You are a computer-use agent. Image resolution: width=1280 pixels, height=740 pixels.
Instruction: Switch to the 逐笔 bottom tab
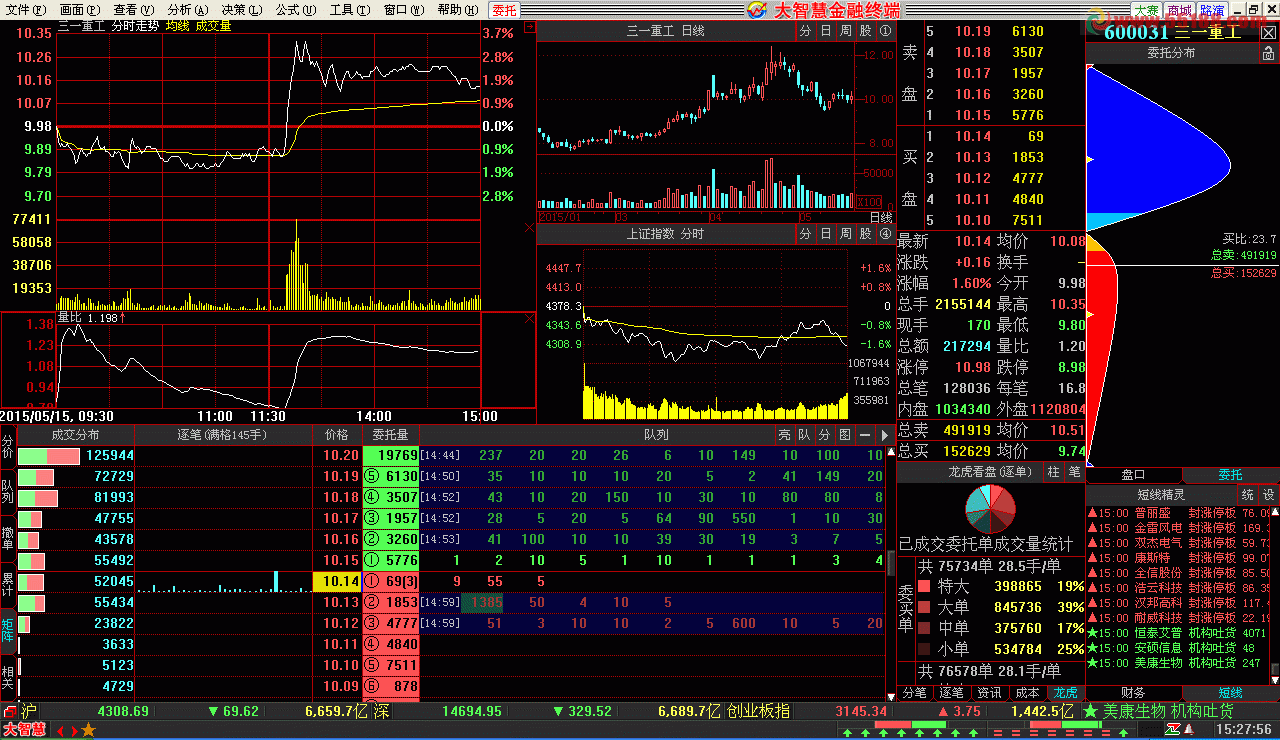pyautogui.click(x=952, y=692)
